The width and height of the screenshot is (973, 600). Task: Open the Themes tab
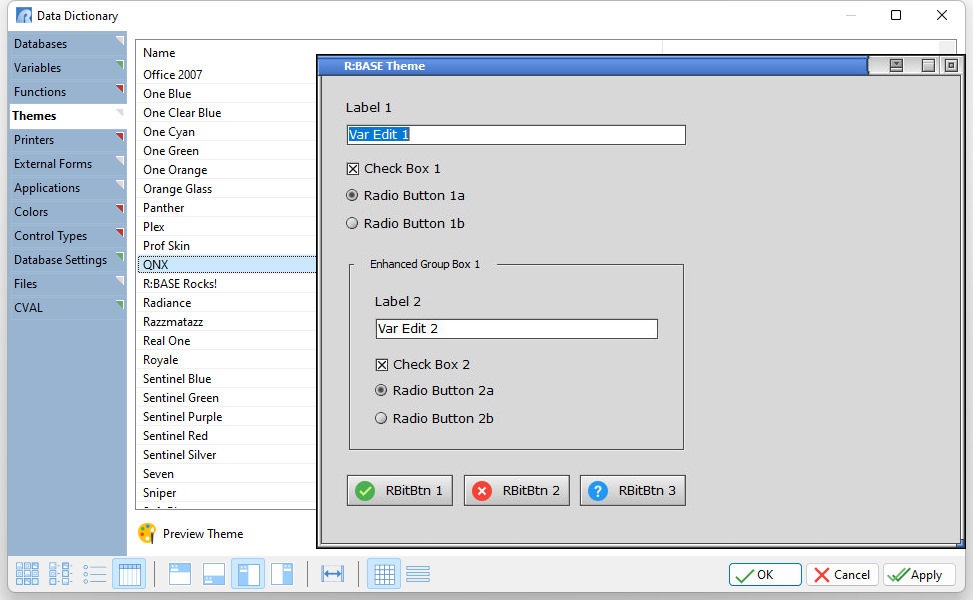click(68, 116)
